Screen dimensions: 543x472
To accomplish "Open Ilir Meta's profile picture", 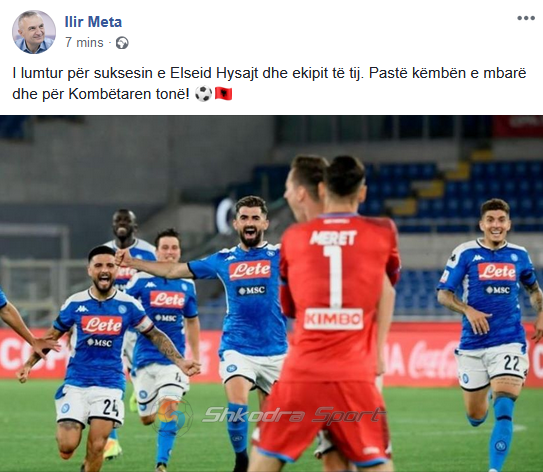I will pos(34,32).
